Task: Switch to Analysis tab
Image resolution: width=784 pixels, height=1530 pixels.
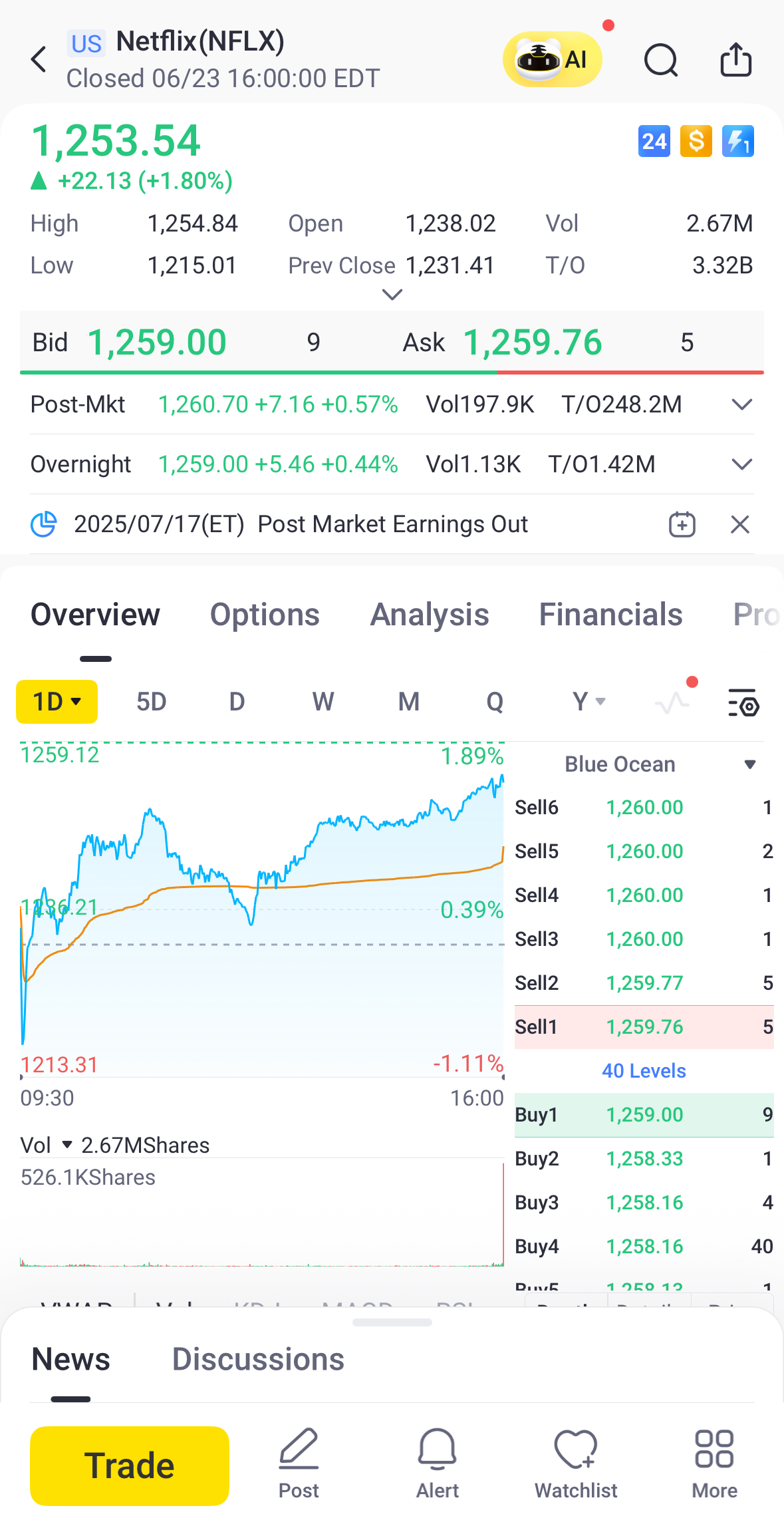Action: tap(430, 615)
